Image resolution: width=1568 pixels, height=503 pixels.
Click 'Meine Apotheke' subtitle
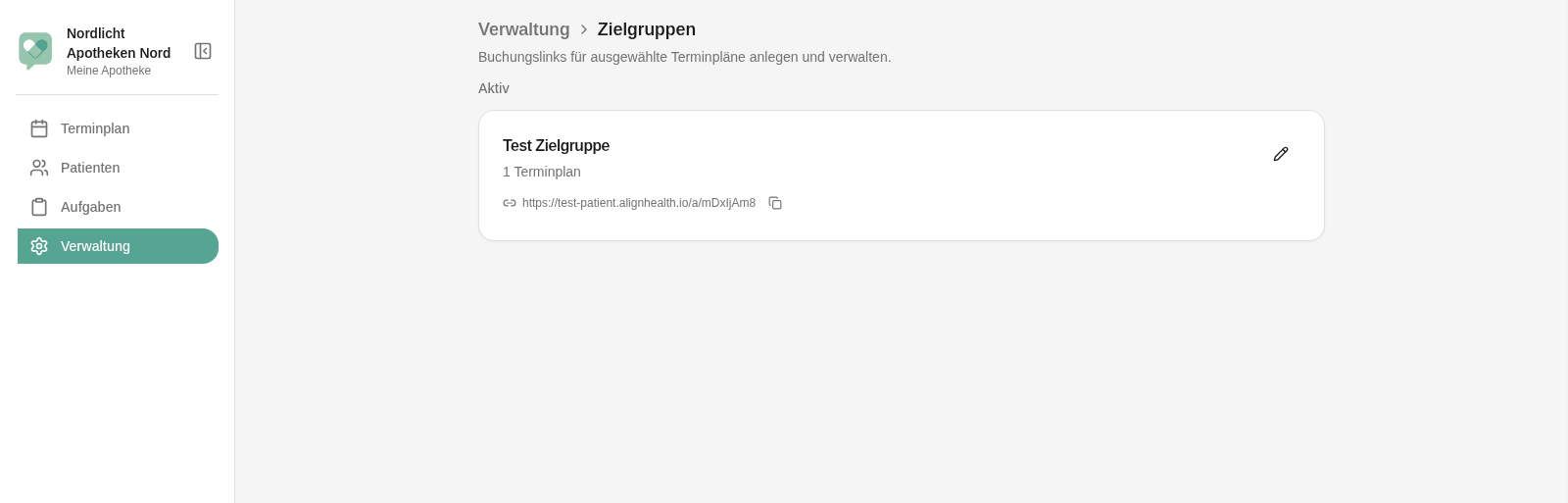coord(109,71)
